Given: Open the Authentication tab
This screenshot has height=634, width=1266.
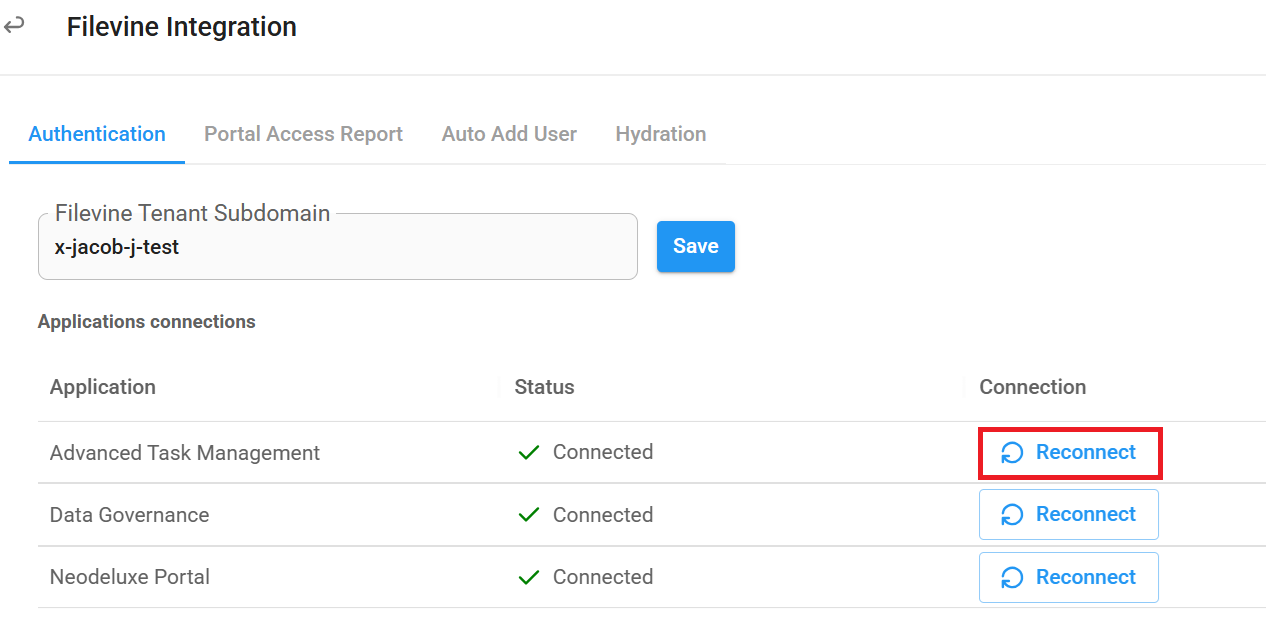Looking at the screenshot, I should 97,134.
